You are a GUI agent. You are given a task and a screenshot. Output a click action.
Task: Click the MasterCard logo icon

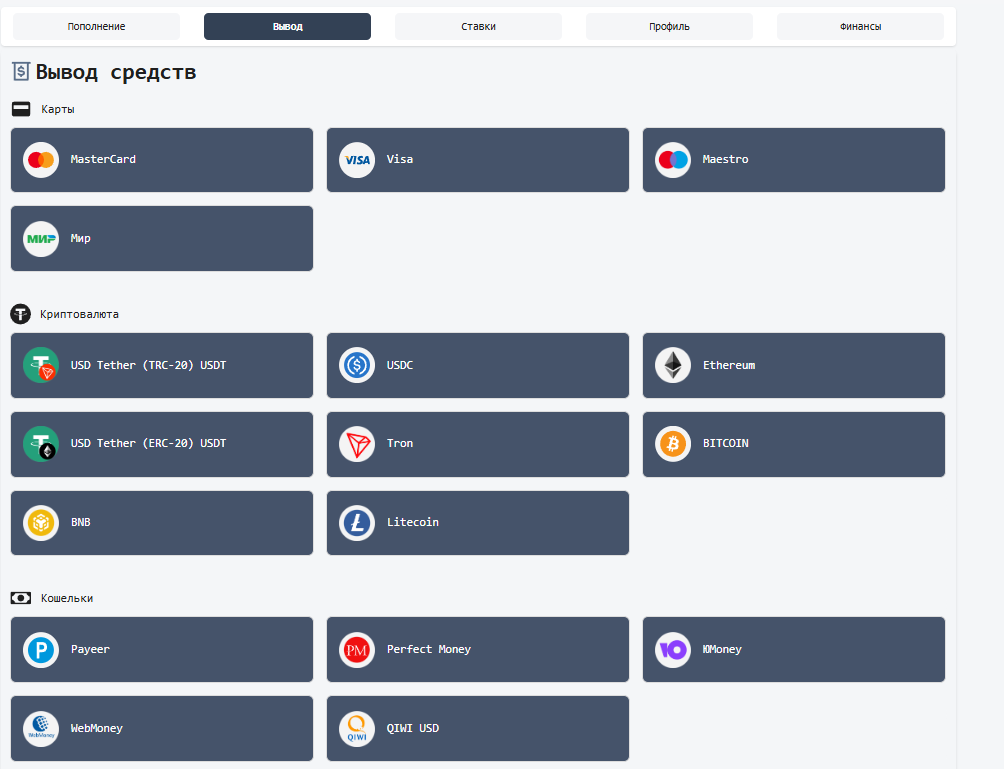click(41, 160)
